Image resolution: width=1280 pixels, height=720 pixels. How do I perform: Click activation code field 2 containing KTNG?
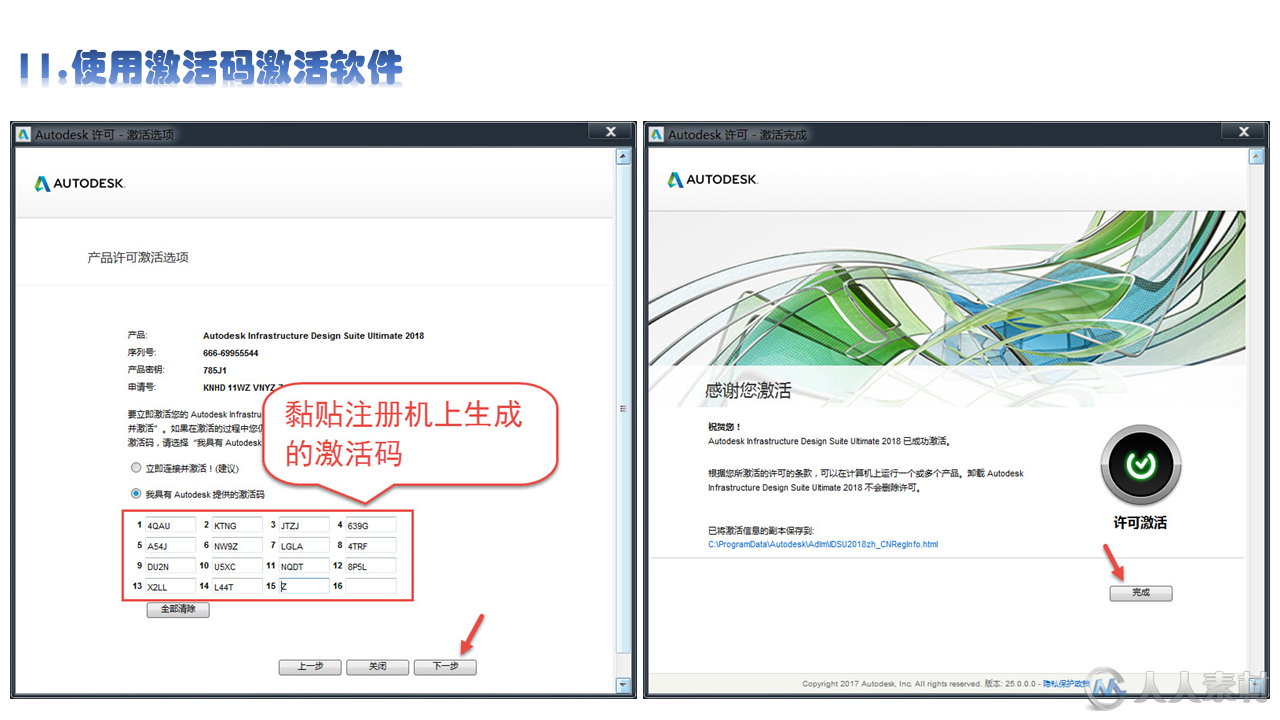click(x=237, y=525)
